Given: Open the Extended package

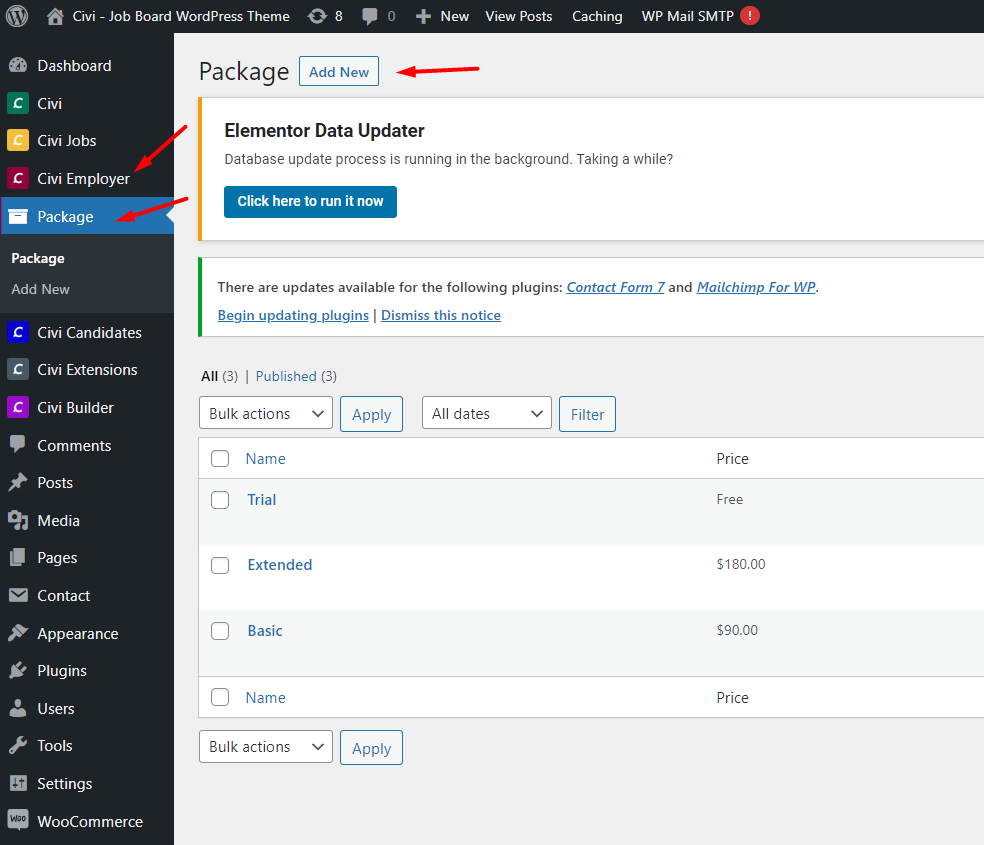Looking at the screenshot, I should [280, 565].
